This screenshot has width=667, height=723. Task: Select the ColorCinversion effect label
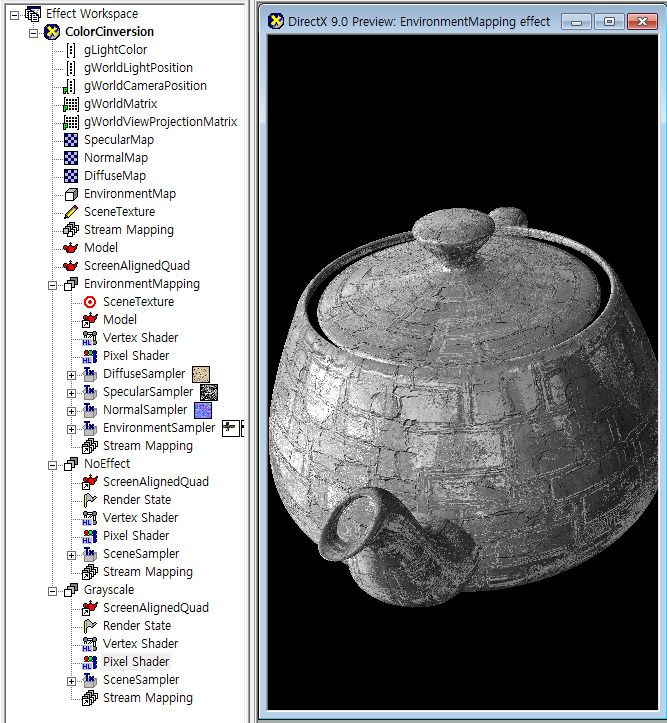(x=109, y=32)
